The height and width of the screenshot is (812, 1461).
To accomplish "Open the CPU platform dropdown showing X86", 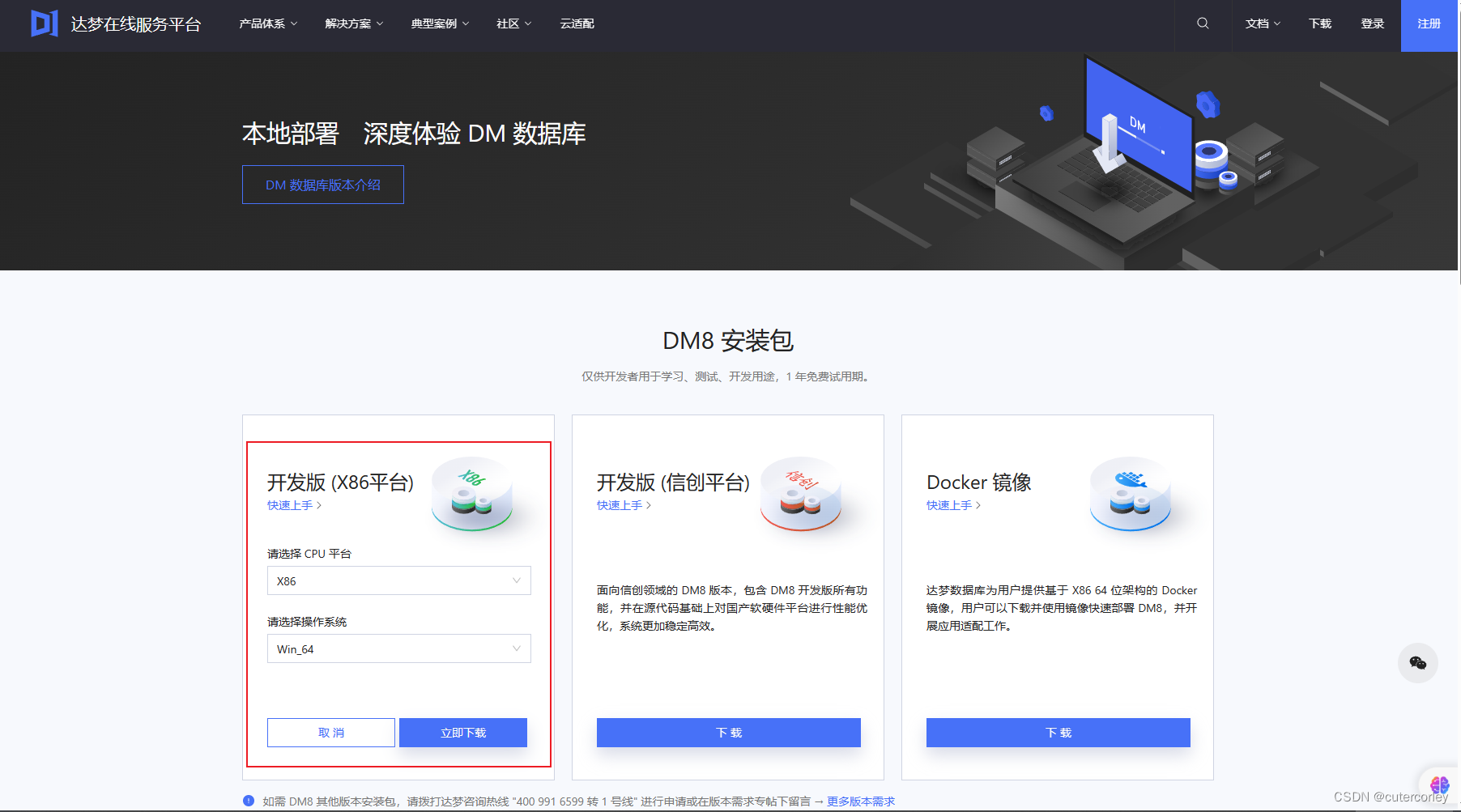I will [399, 580].
